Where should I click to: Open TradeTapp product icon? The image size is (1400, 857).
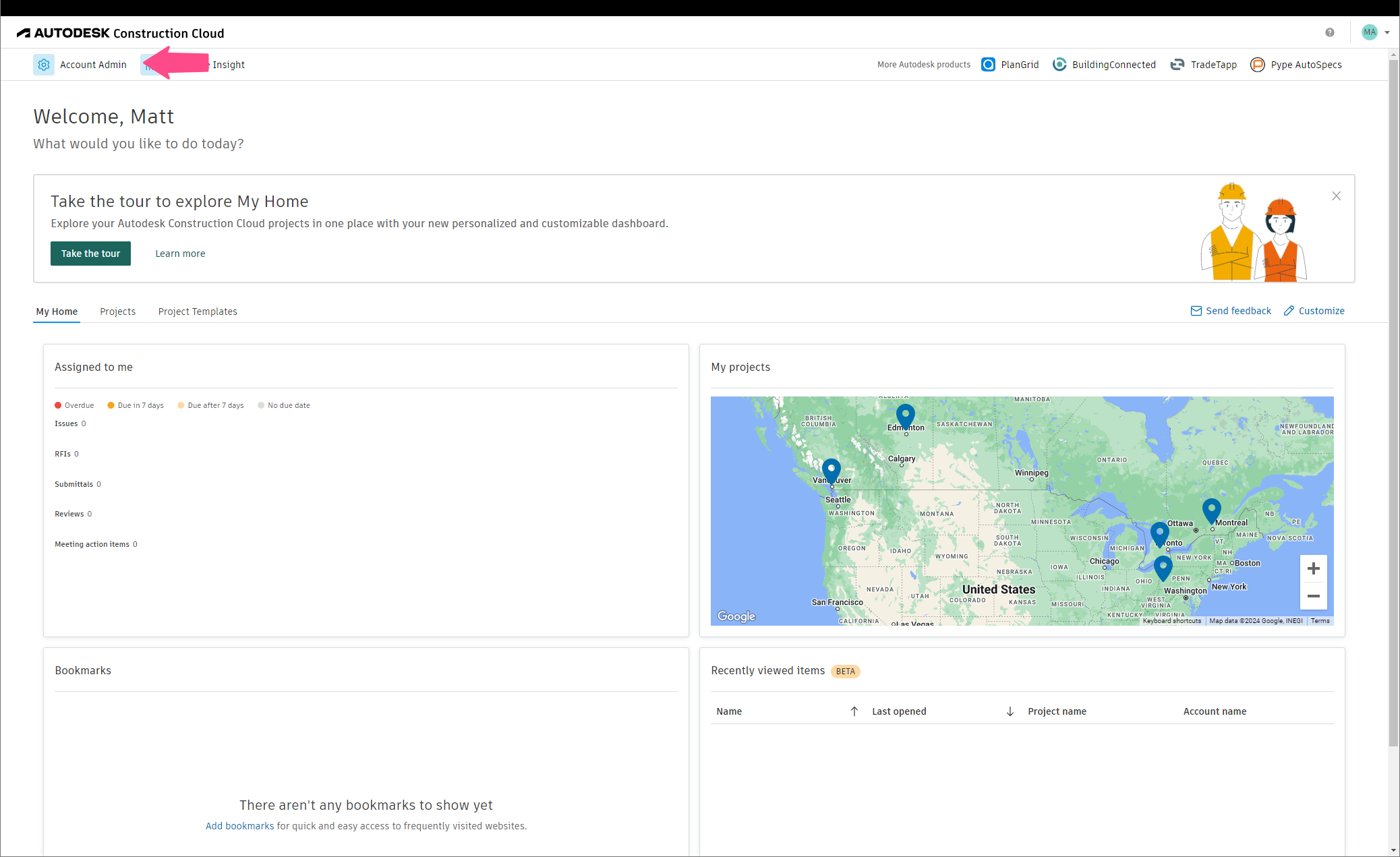tap(1177, 65)
